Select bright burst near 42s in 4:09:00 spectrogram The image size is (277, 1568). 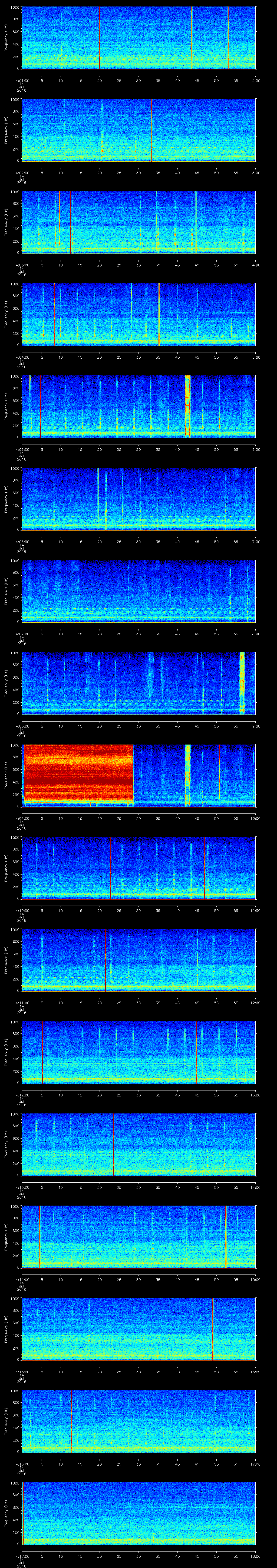[187, 775]
